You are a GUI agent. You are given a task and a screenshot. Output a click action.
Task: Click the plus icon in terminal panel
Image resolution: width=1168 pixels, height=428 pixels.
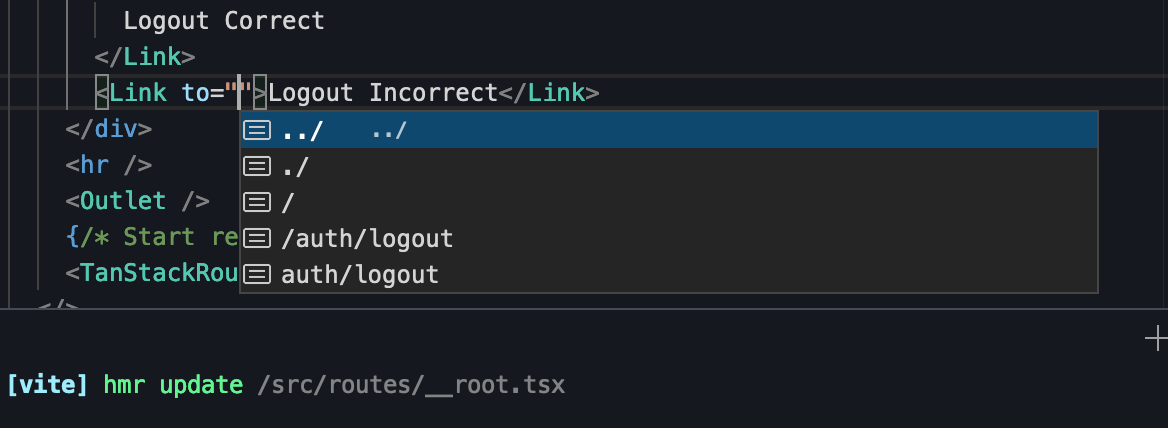pyautogui.click(x=1156, y=339)
